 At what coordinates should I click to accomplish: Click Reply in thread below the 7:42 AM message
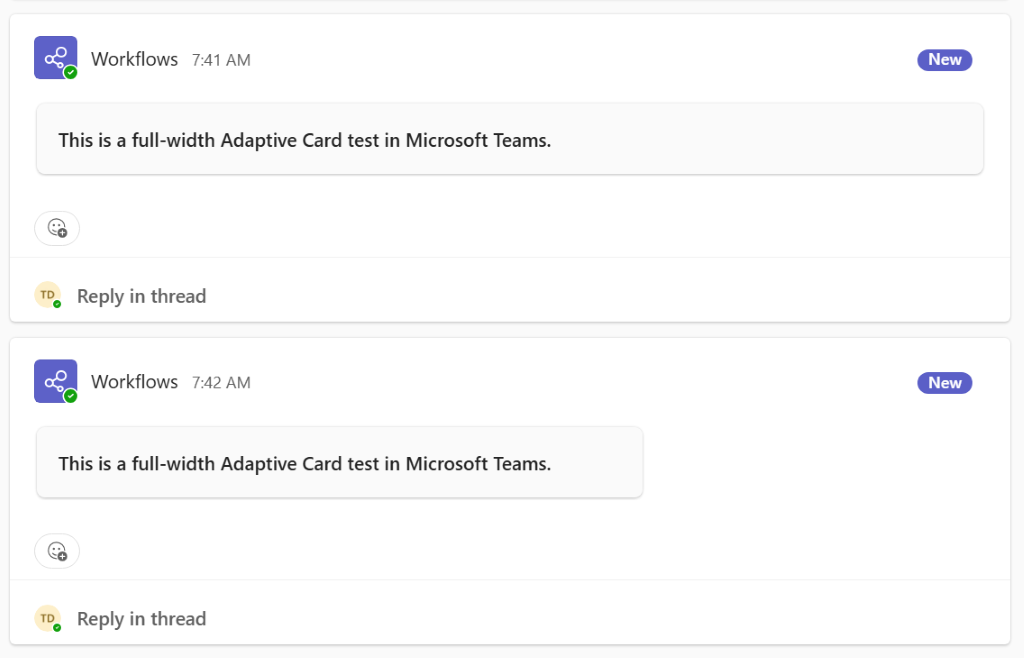tap(141, 619)
